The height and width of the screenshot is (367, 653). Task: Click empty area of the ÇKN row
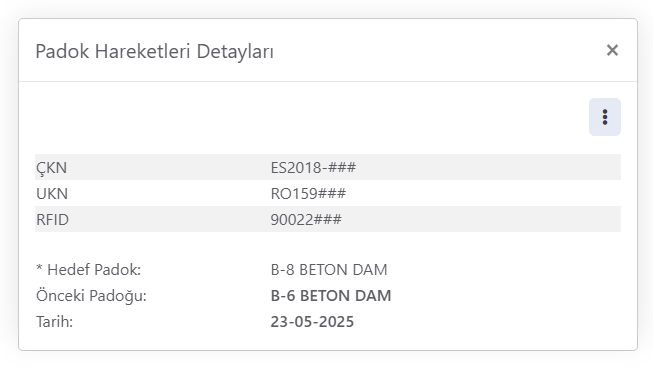click(x=487, y=167)
